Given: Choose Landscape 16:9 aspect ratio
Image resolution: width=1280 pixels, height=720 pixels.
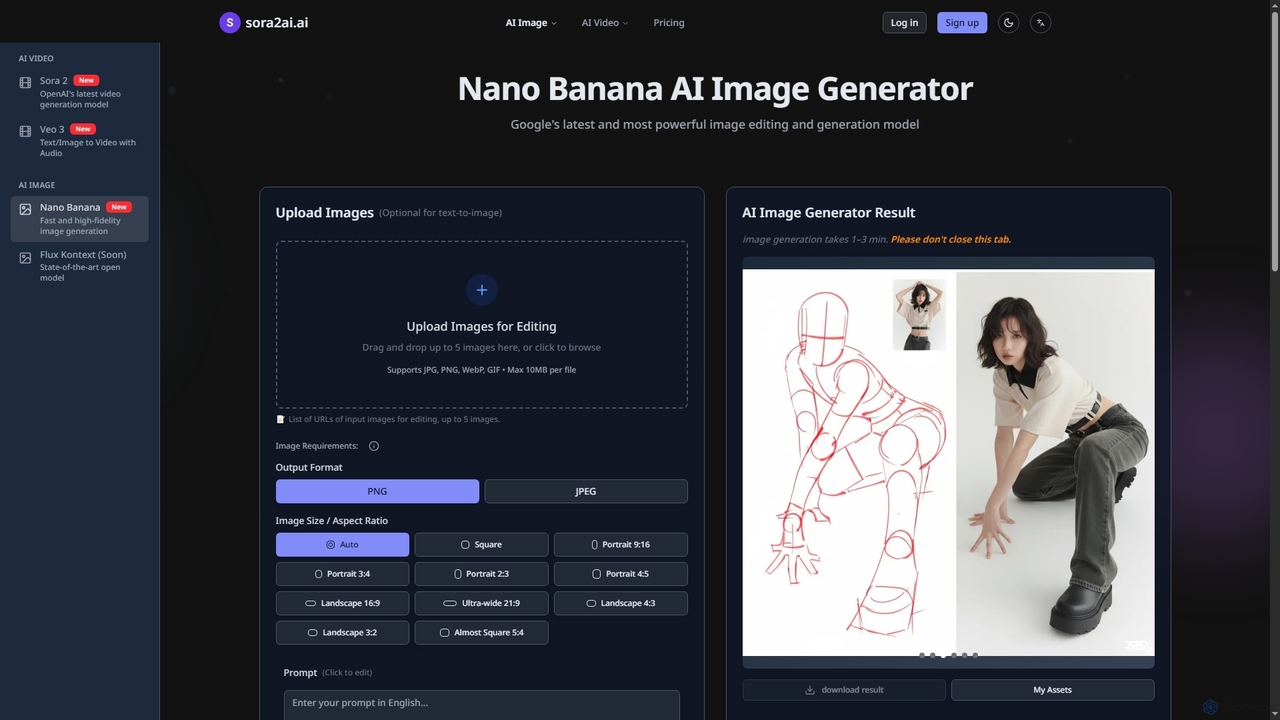Looking at the screenshot, I should point(342,603).
